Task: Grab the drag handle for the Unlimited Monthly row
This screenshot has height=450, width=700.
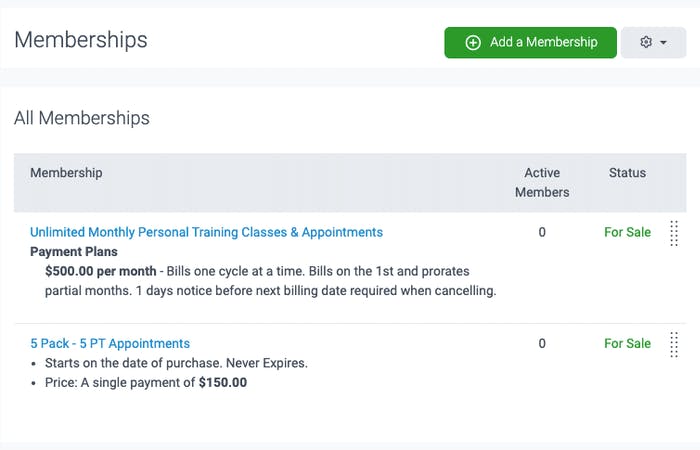Action: 674,233
